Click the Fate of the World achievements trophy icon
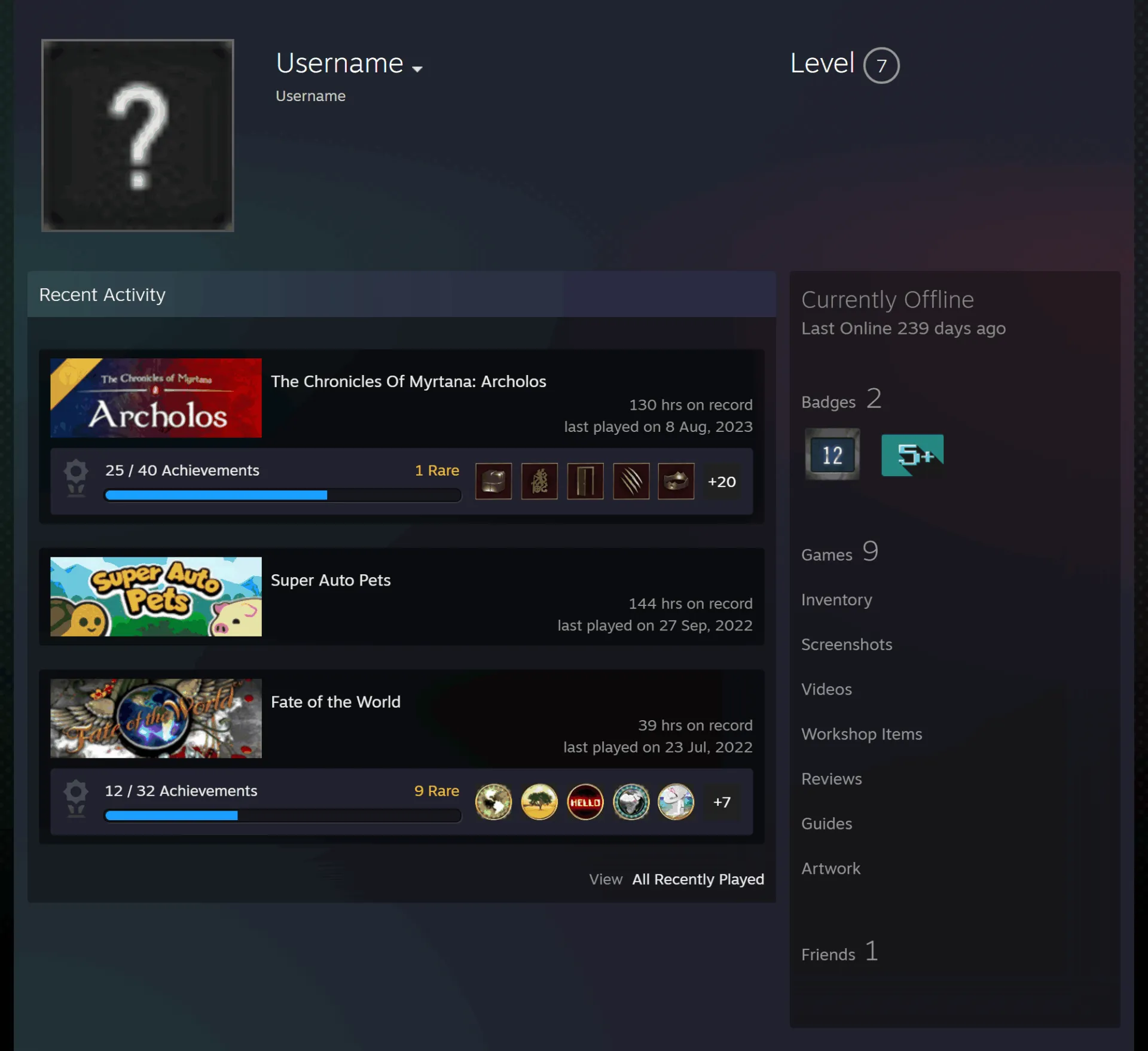Screen dimensions: 1148x1051 [x=76, y=799]
